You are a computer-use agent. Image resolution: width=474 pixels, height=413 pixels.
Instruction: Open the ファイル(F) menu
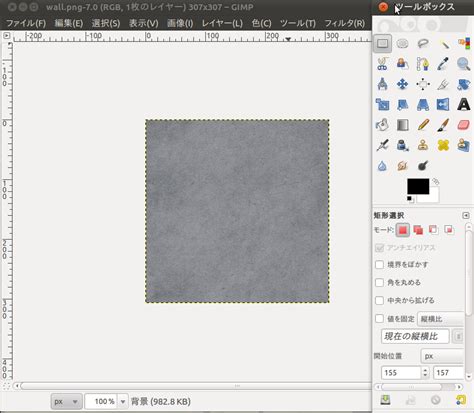(x=26, y=23)
